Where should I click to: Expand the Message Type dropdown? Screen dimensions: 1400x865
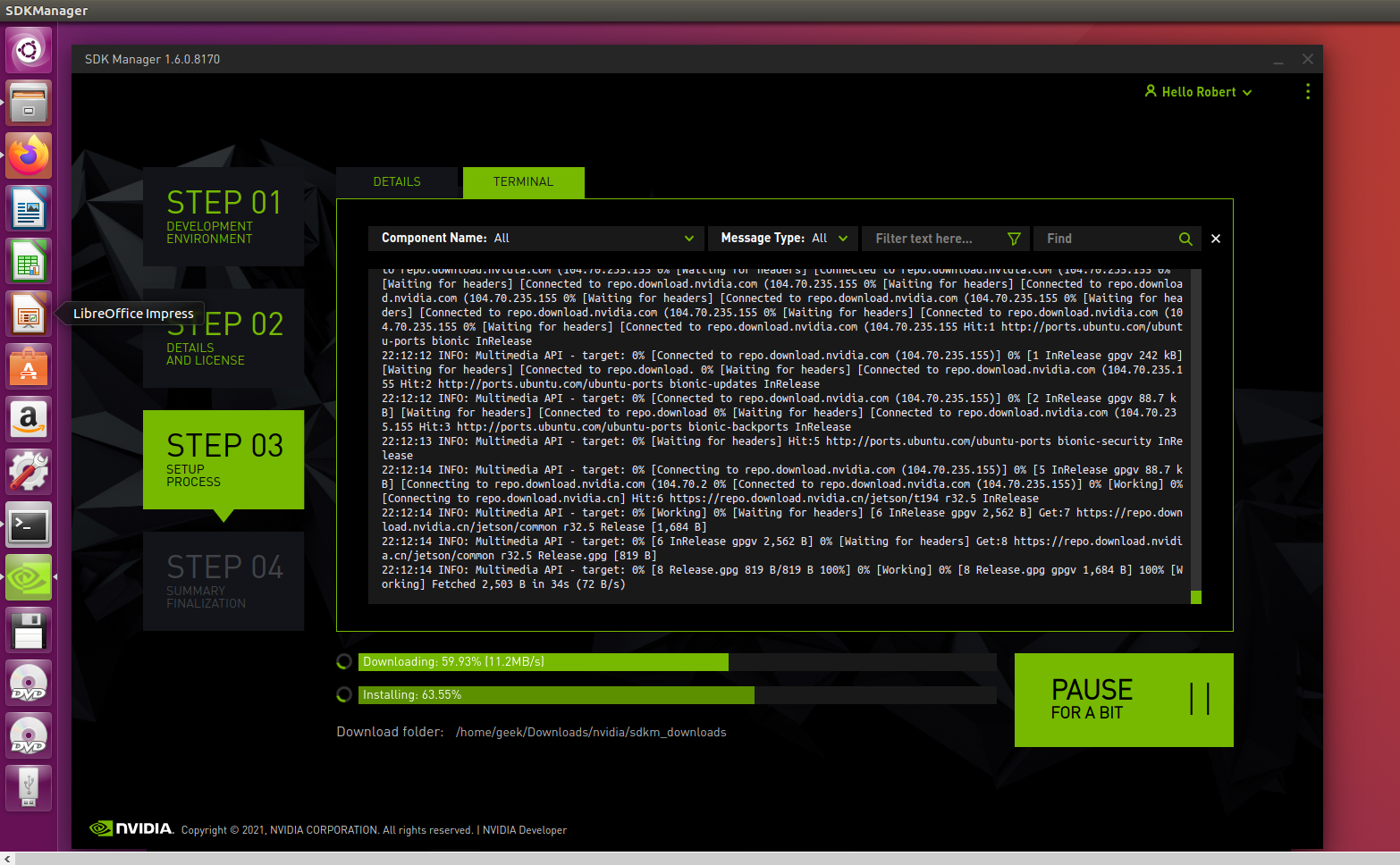tap(783, 239)
